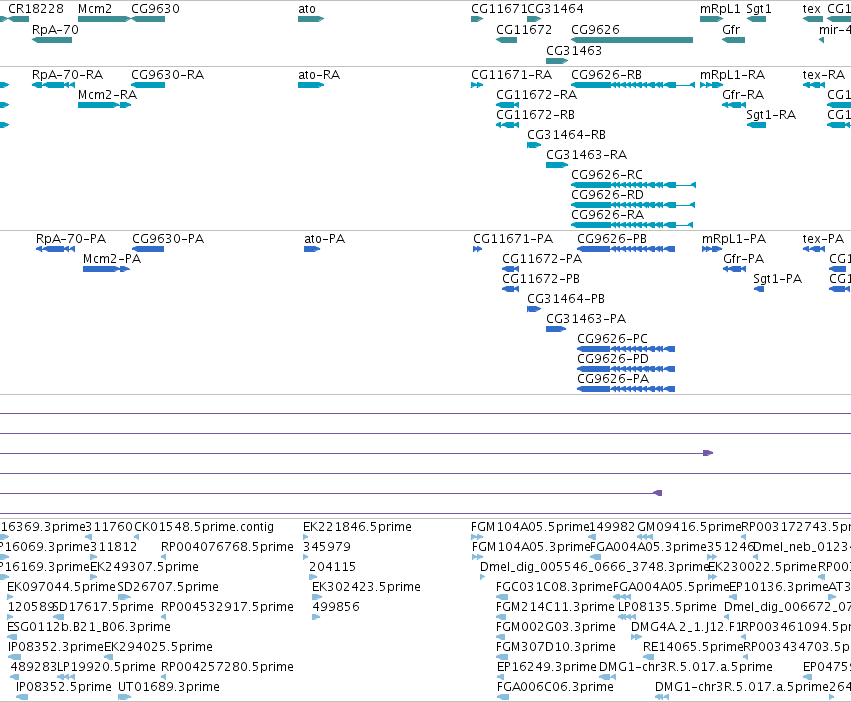This screenshot has width=851, height=702.
Task: Select the CG9626-RD transcript
Action: coord(633,205)
